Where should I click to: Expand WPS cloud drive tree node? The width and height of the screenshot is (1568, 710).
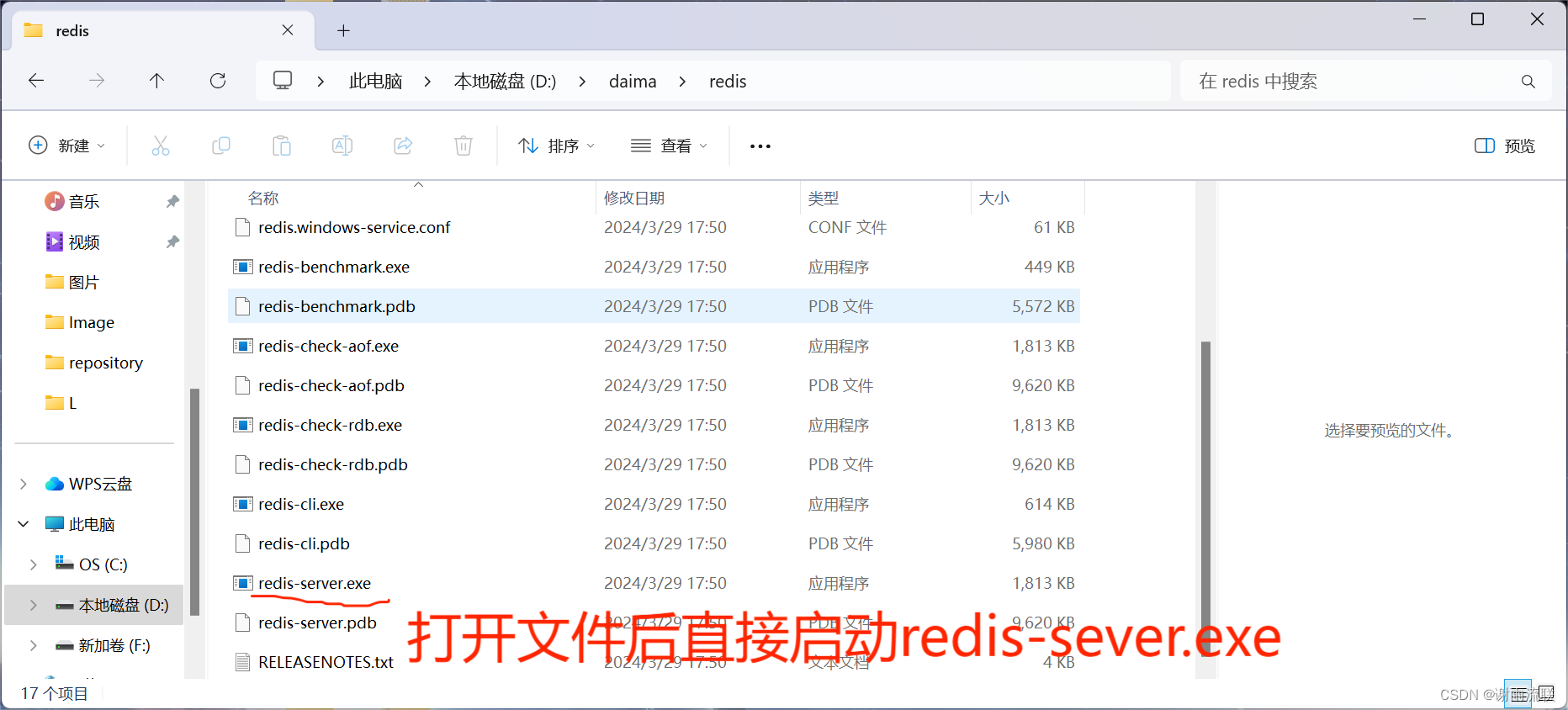24,484
